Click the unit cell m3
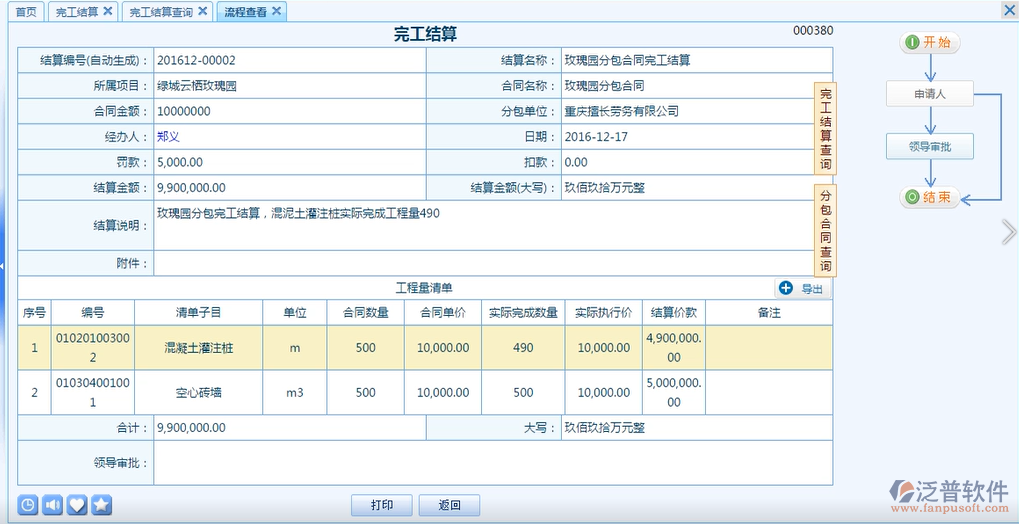1019x524 pixels. [x=294, y=393]
